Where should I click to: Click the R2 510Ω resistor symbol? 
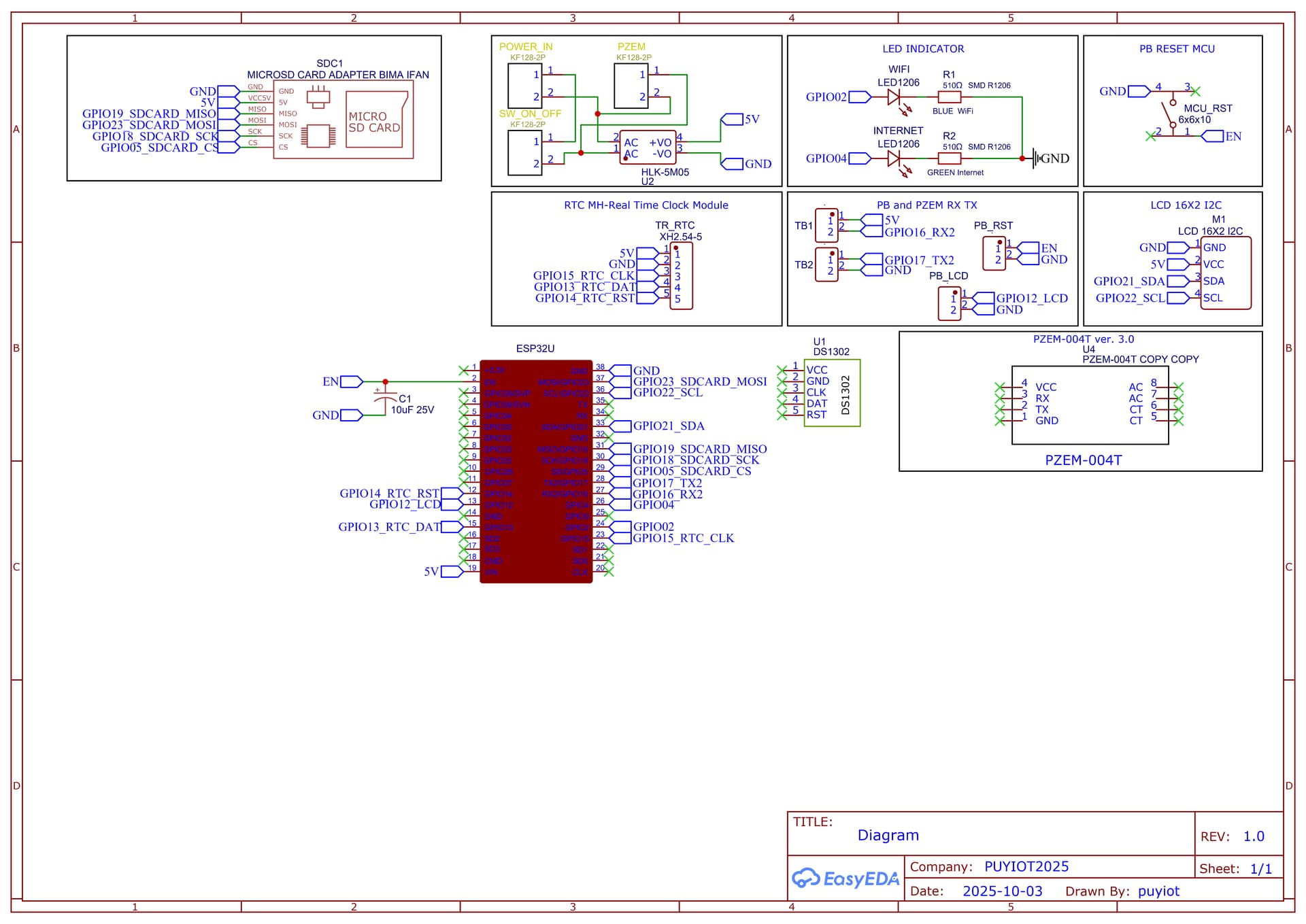[949, 158]
